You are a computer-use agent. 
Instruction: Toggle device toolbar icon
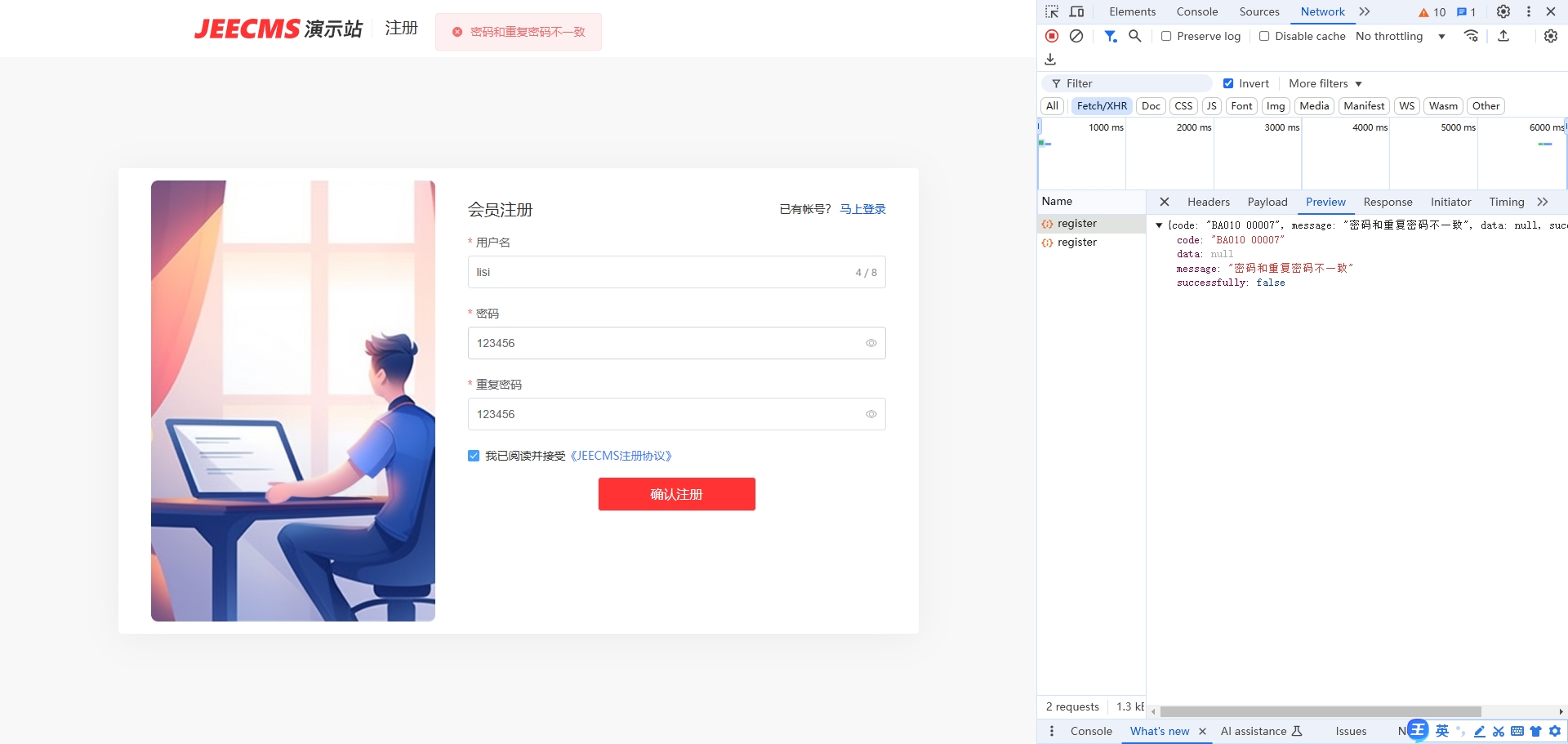[1077, 11]
